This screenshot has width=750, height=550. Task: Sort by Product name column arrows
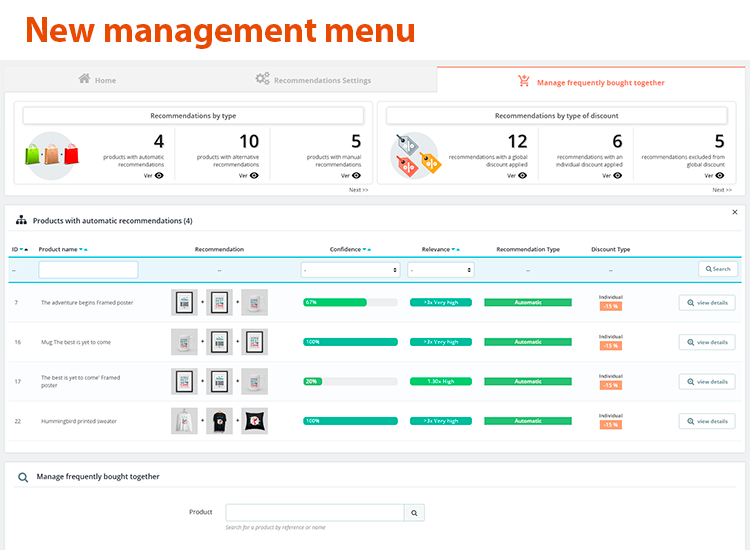pos(83,249)
